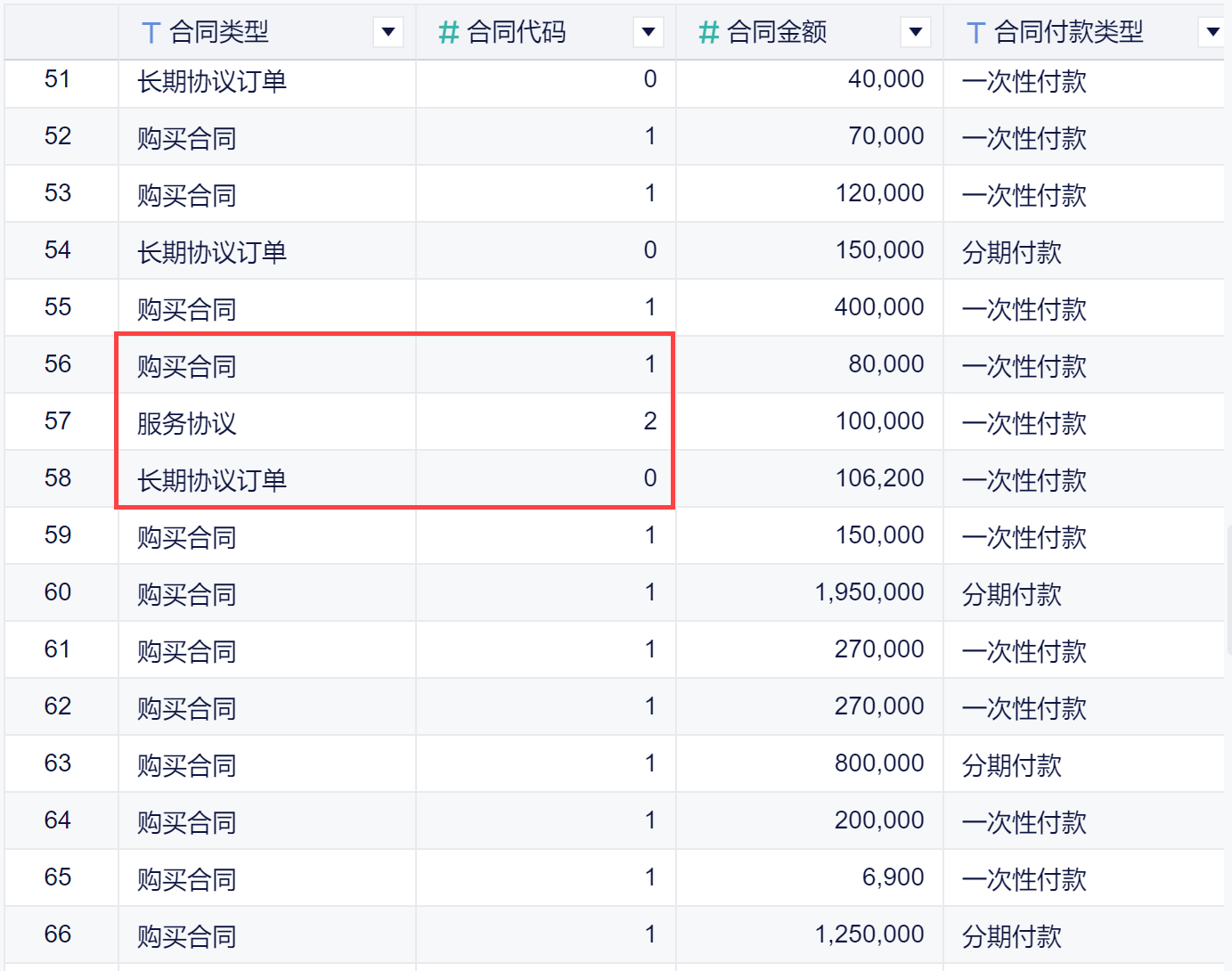Select row number 56

point(58,364)
